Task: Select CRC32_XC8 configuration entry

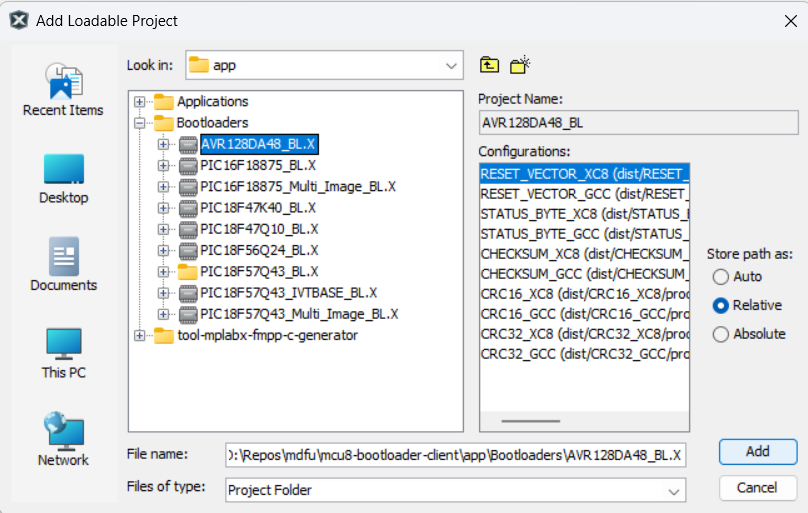Action: [584, 334]
